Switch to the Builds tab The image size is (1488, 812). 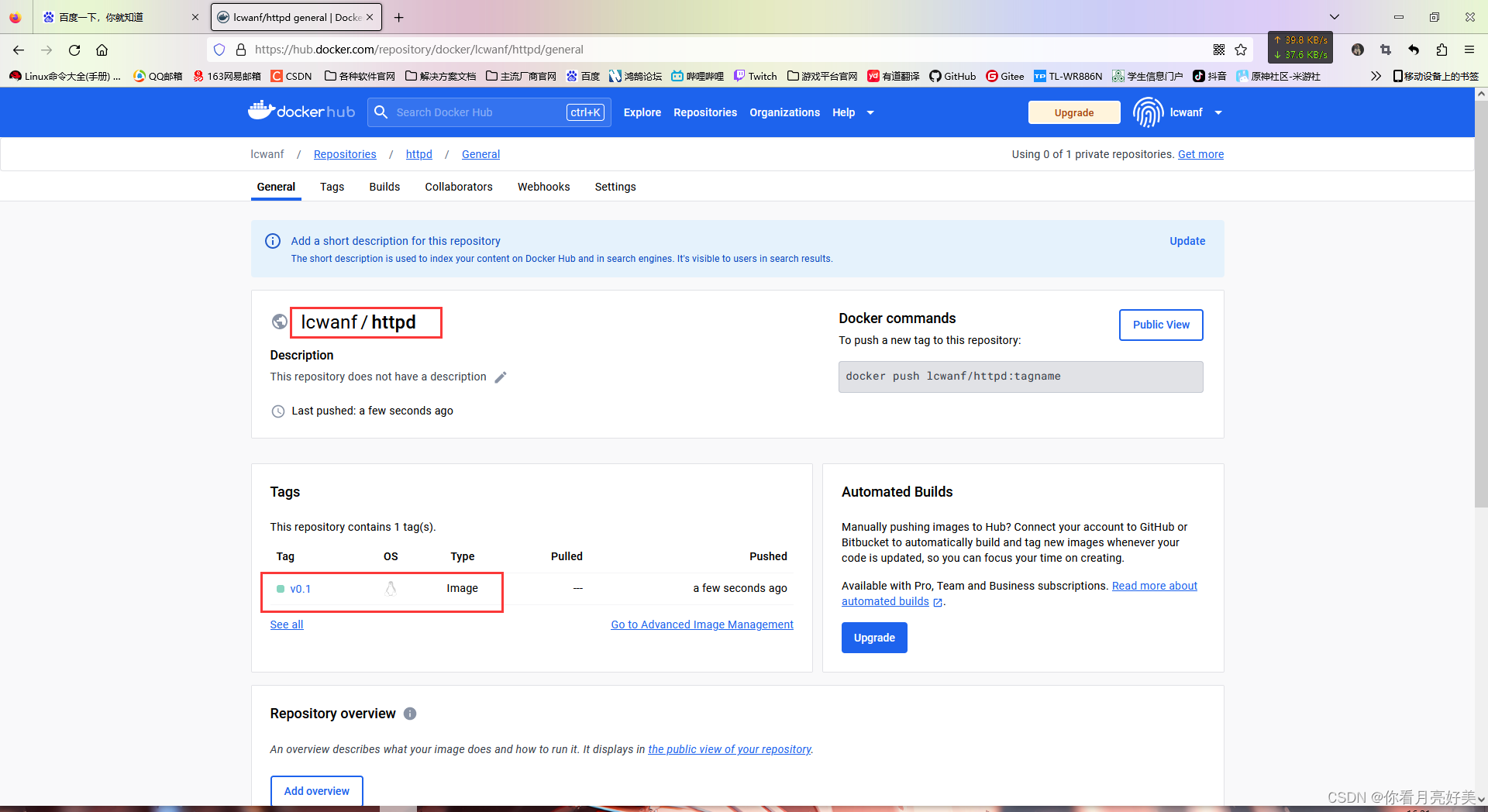click(384, 187)
